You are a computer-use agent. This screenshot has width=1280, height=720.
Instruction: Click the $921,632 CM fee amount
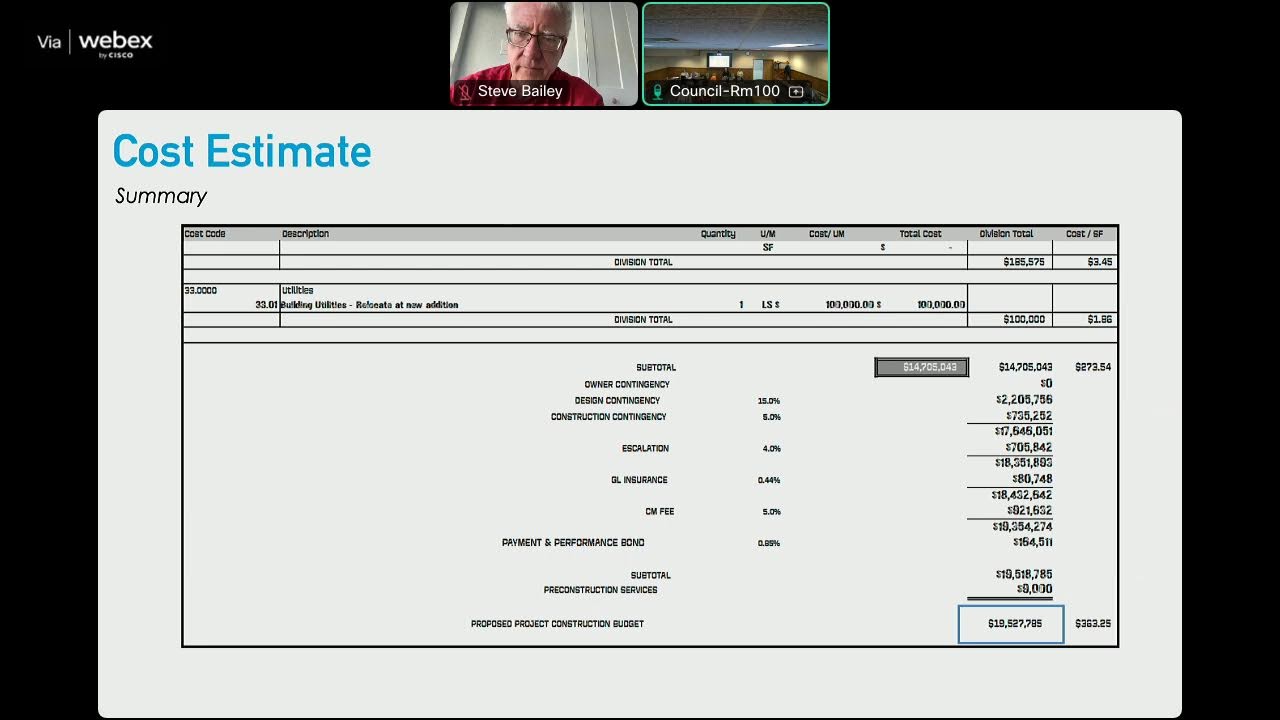pos(1029,511)
